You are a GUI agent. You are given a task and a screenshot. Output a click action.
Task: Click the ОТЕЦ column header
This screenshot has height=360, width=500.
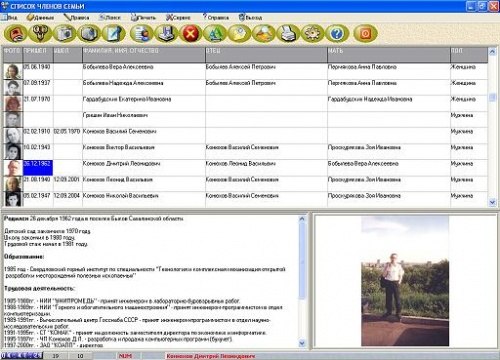click(x=266, y=54)
